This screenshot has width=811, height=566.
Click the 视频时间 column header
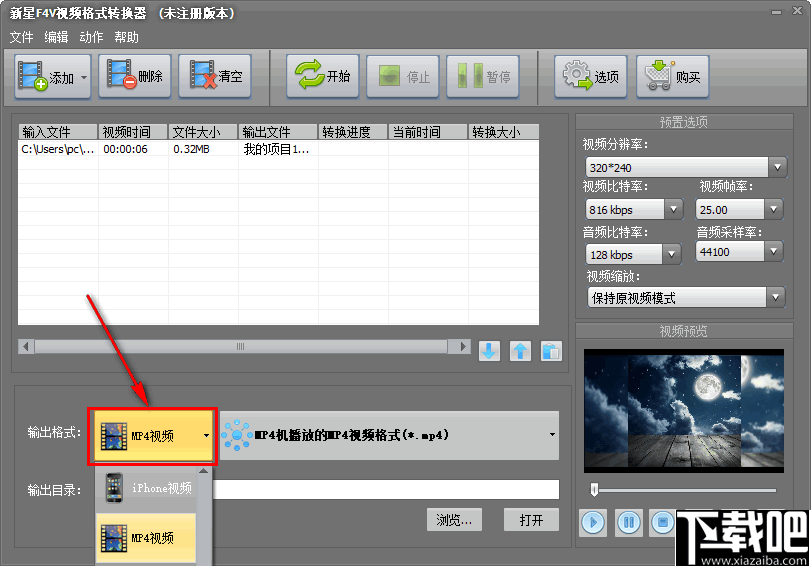coord(133,131)
